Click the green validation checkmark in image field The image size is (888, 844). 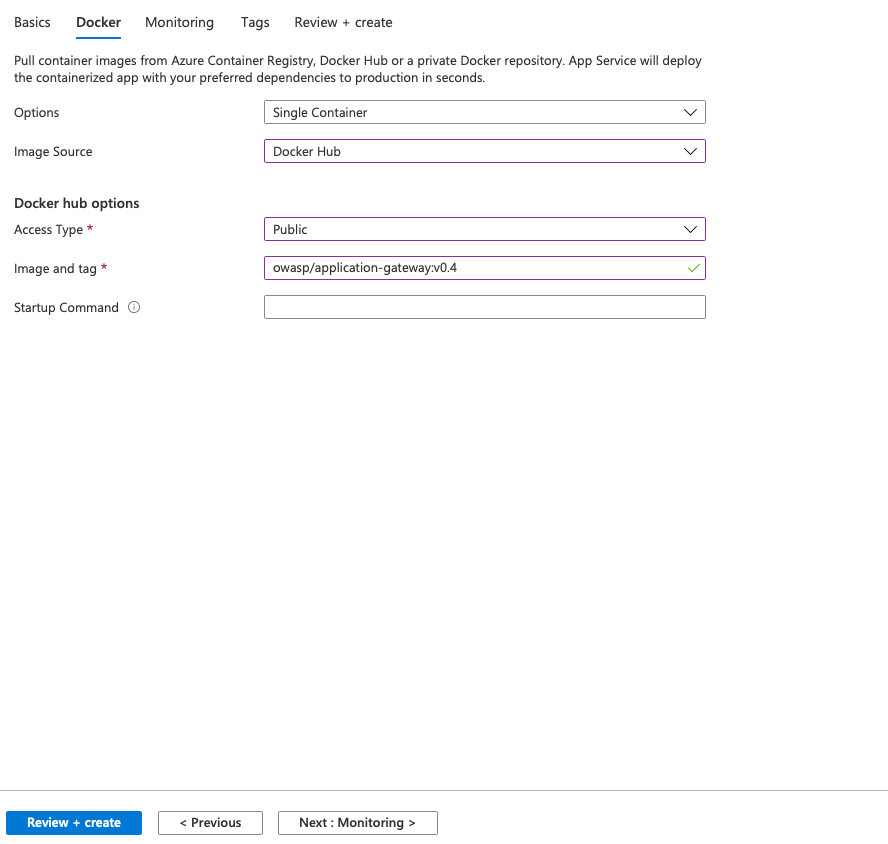693,269
